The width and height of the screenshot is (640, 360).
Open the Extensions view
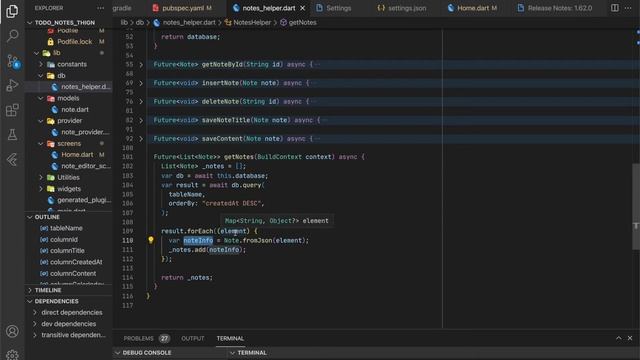[12, 110]
